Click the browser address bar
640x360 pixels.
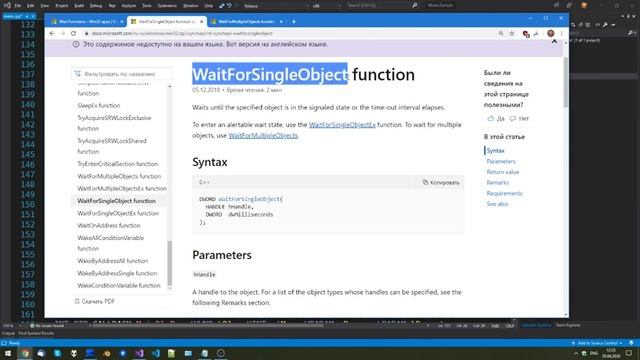[x=286, y=33]
